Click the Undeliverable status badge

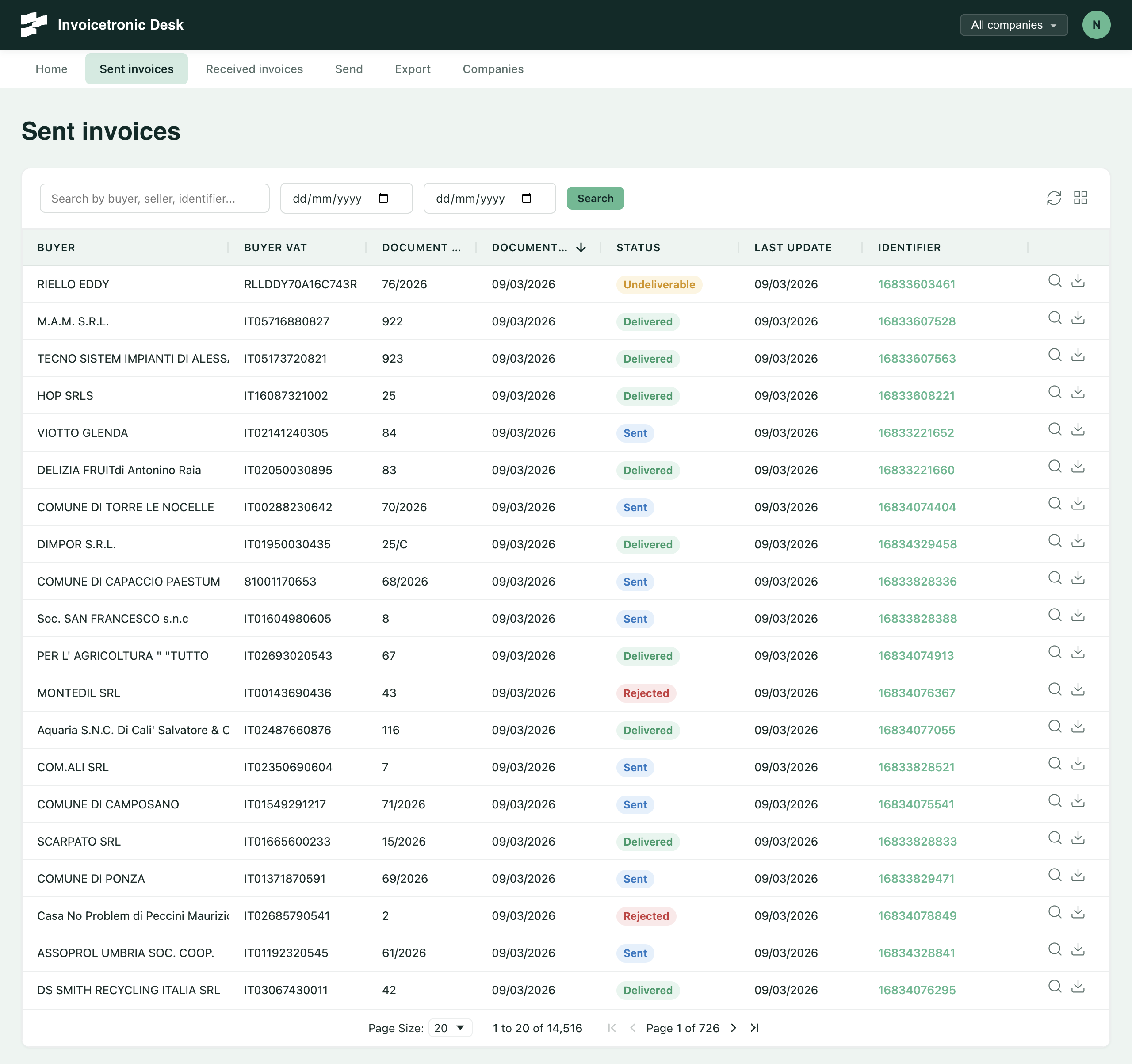point(658,284)
